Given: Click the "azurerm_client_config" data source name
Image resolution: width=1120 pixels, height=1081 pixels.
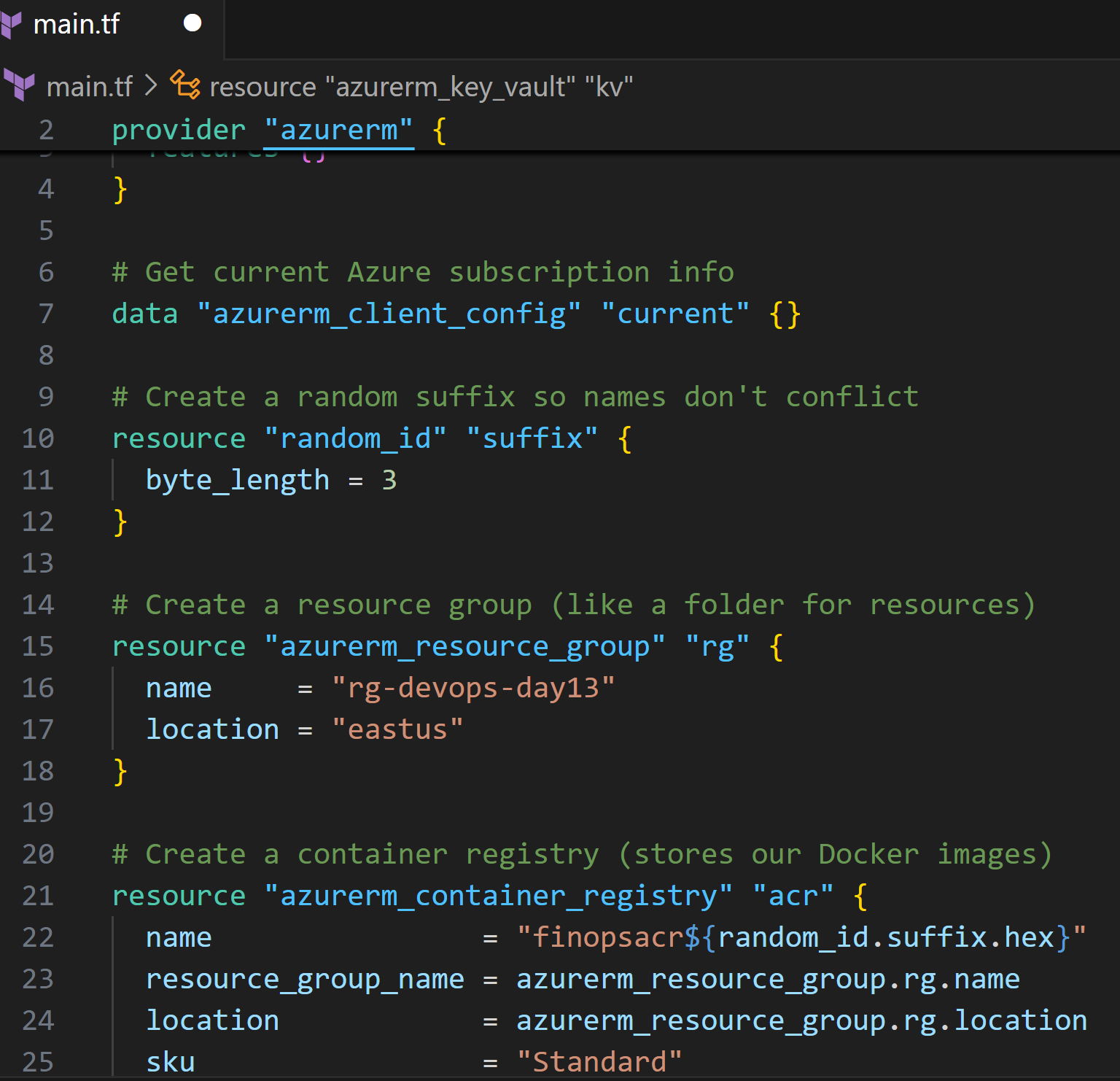Looking at the screenshot, I should coord(389,314).
